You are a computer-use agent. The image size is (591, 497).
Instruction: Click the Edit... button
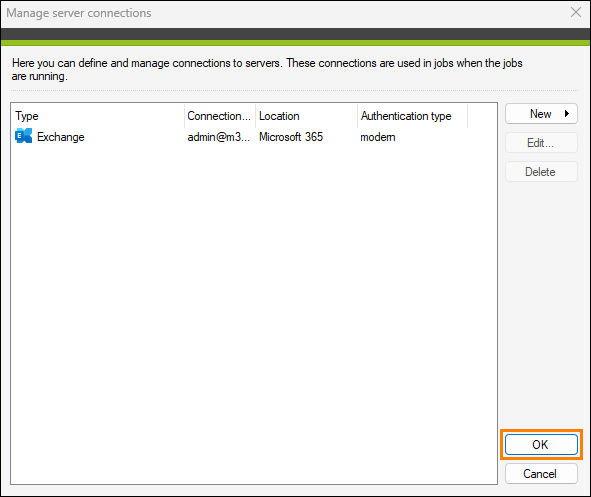[x=541, y=143]
